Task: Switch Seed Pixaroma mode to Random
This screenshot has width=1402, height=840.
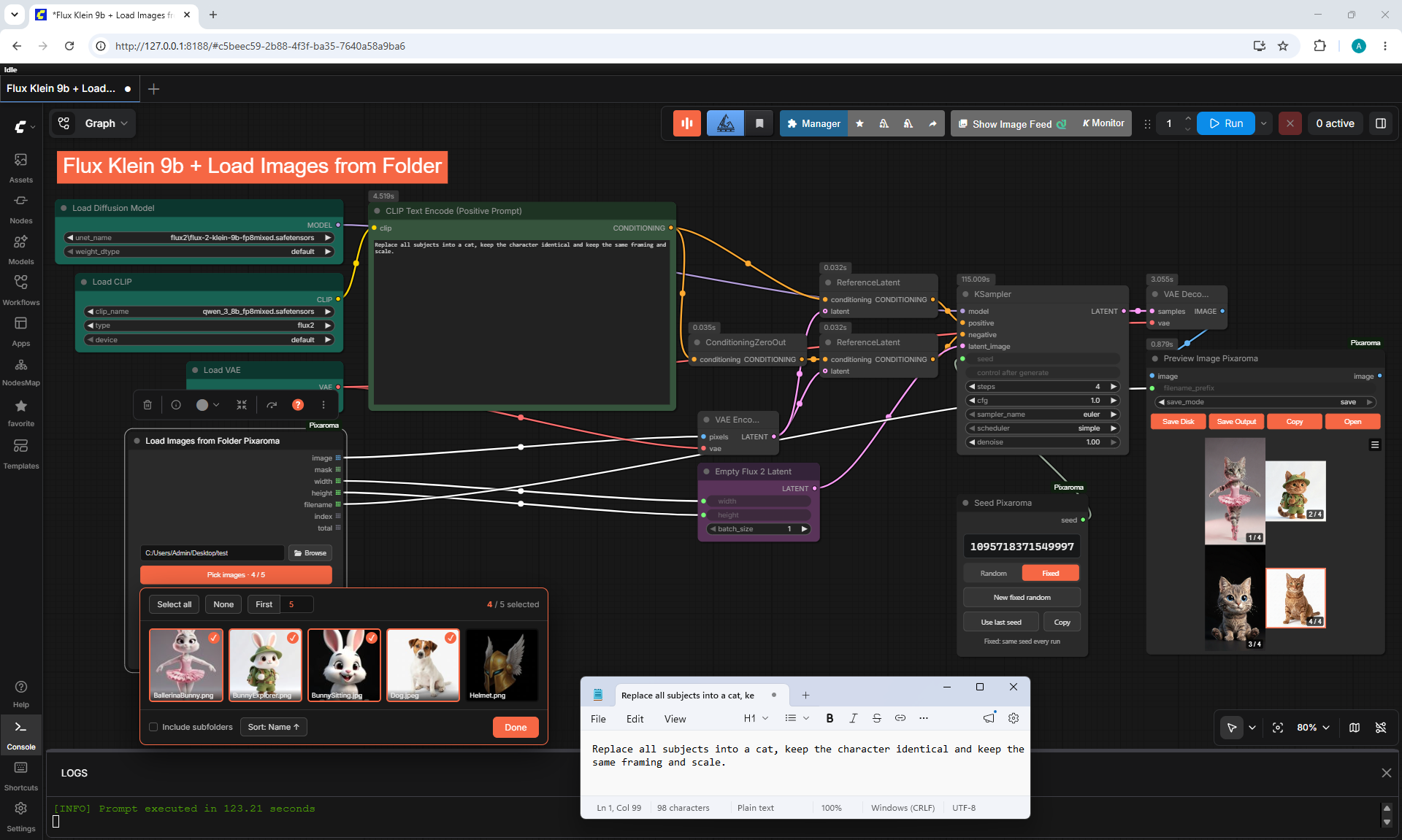Action: point(993,574)
